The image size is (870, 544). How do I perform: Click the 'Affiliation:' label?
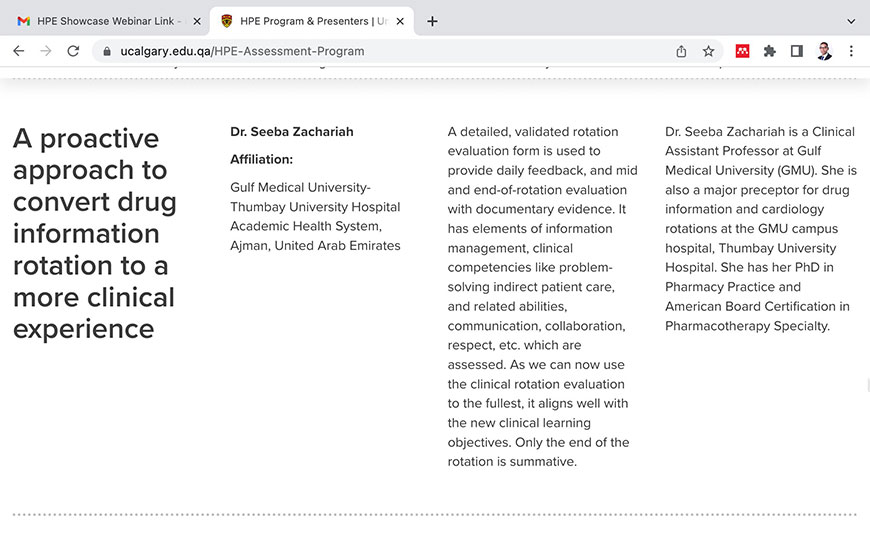[261, 159]
